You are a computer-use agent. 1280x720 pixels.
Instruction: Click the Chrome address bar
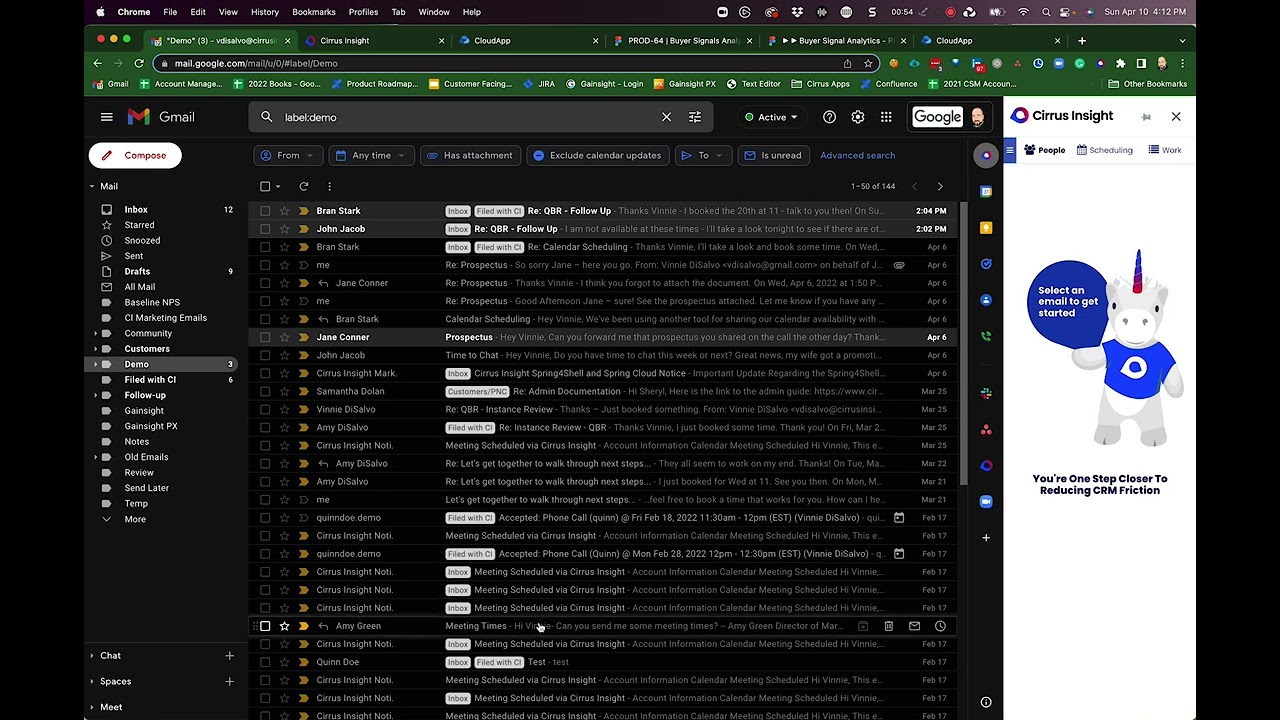click(x=500, y=63)
